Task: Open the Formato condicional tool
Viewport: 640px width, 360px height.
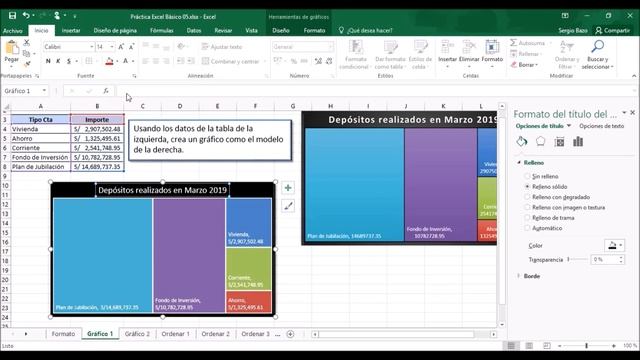Action: point(356,55)
